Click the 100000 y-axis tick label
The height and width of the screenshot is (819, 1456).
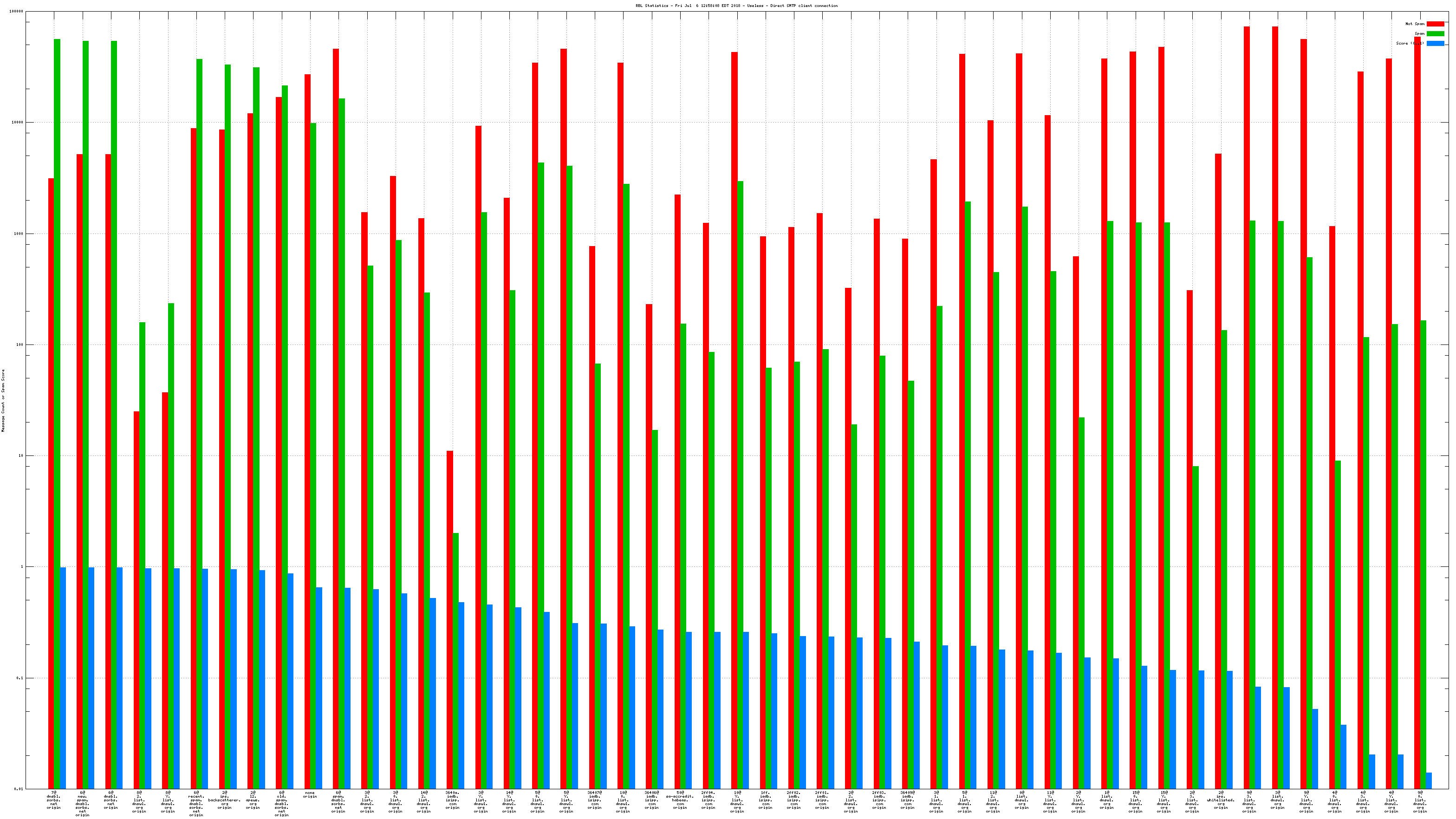click(x=17, y=12)
